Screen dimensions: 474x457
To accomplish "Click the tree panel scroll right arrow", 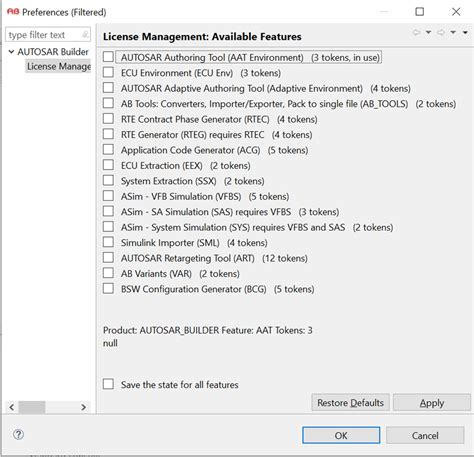I will click(83, 407).
